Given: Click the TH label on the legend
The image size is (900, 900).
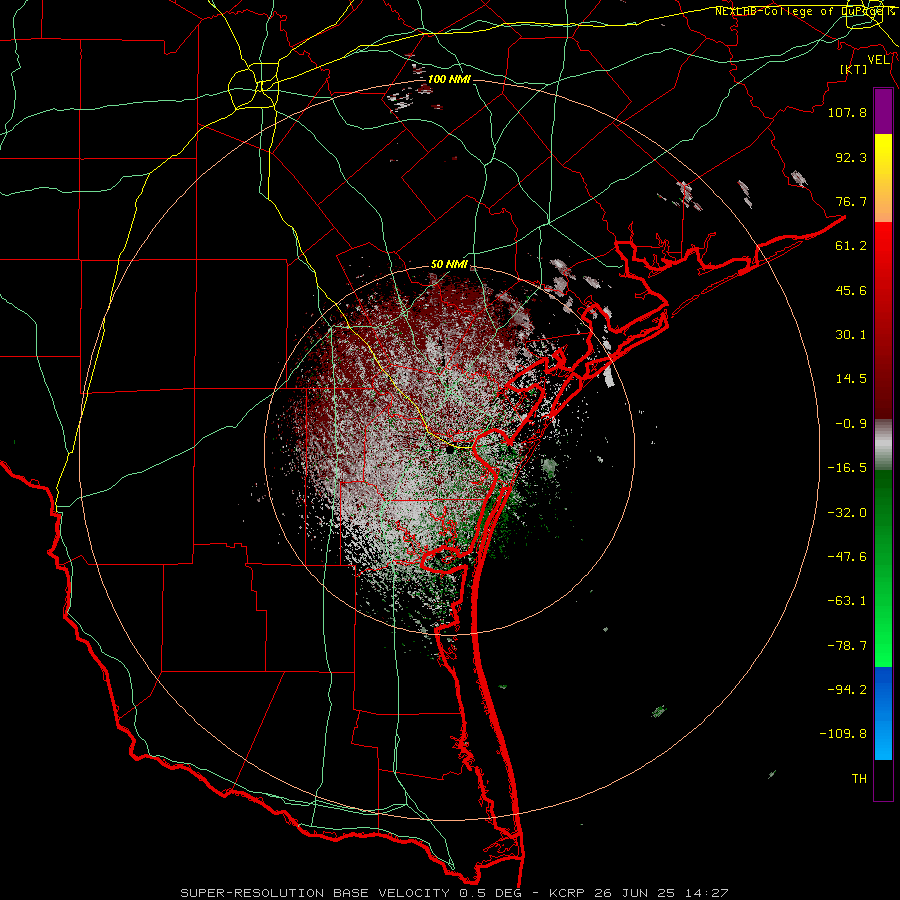Looking at the screenshot, I should tap(859, 779).
